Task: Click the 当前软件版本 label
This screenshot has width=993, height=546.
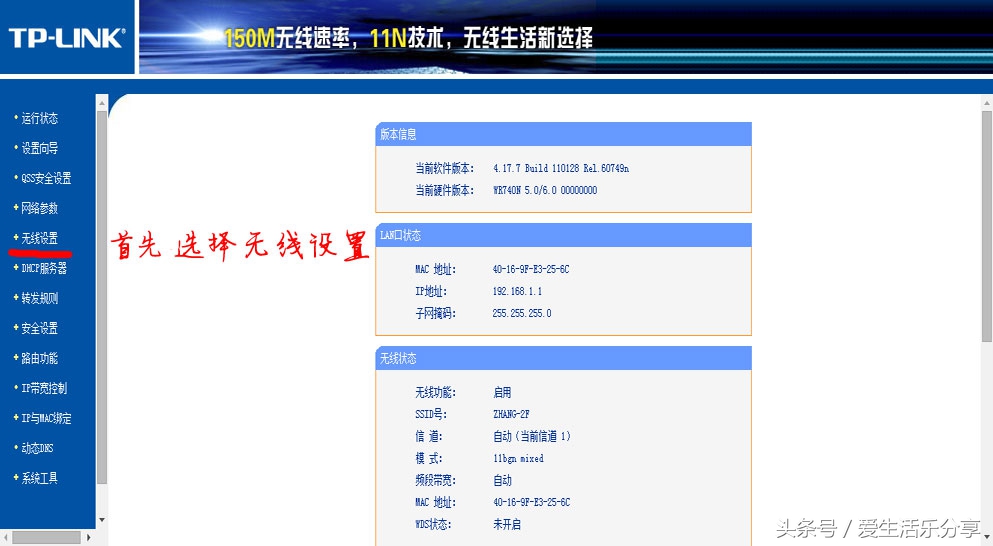Action: [x=445, y=168]
